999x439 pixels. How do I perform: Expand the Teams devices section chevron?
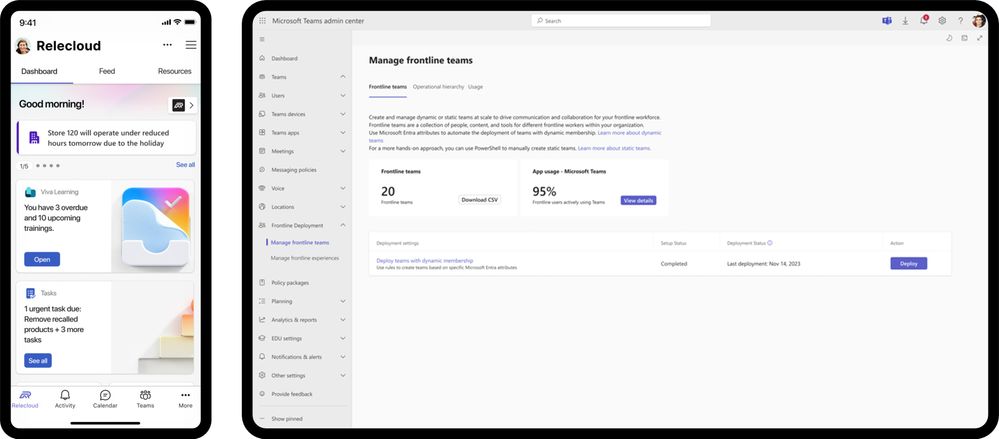(x=343, y=114)
